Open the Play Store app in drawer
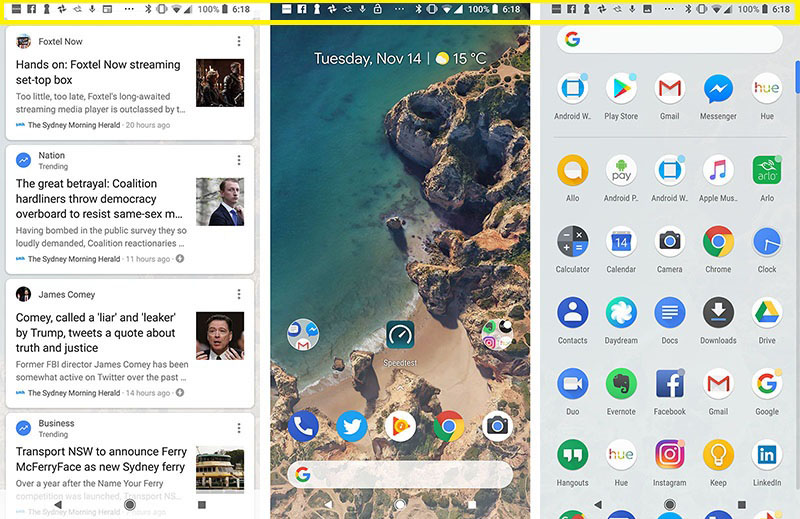Image resolution: width=800 pixels, height=519 pixels. [621, 89]
